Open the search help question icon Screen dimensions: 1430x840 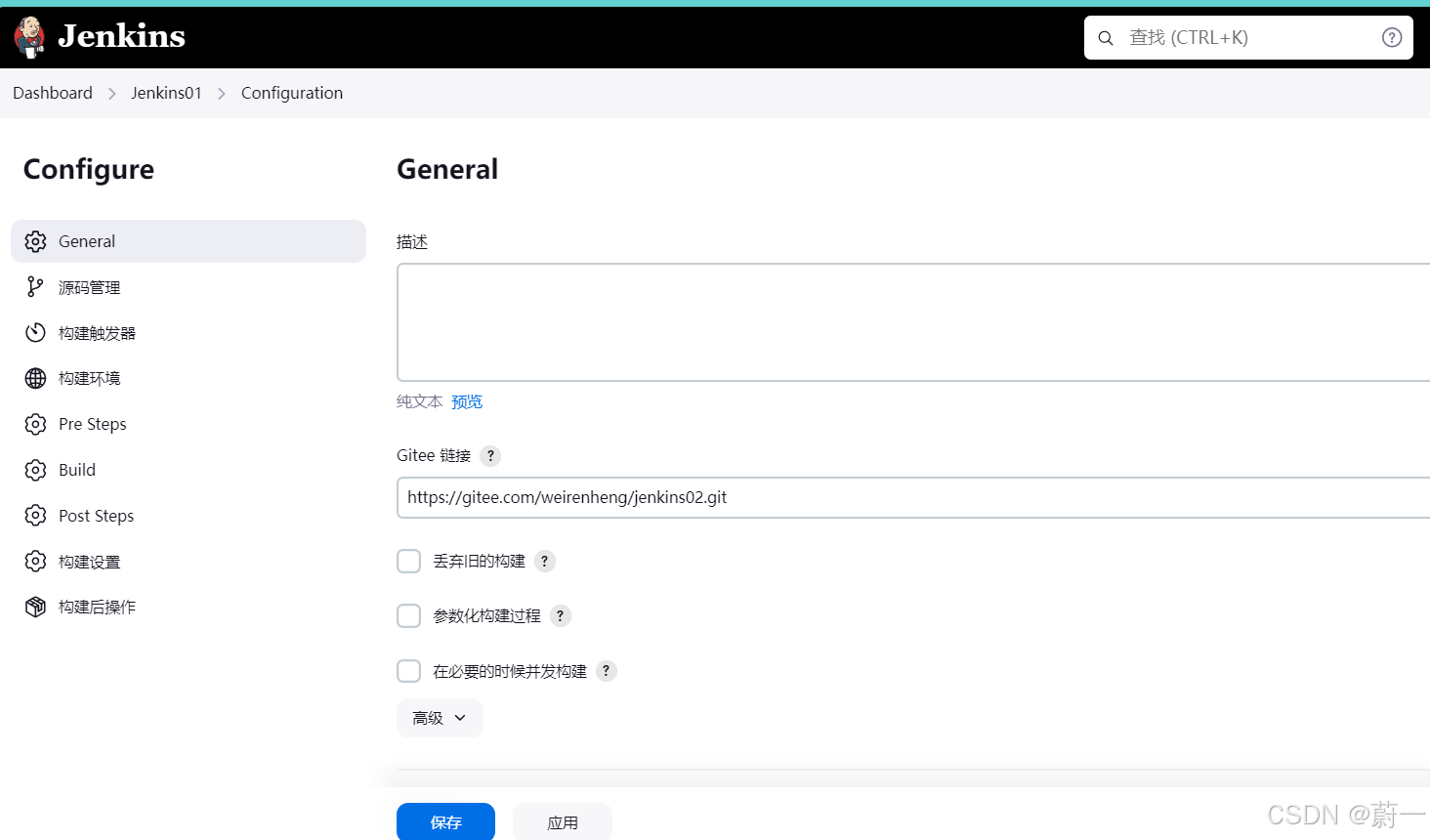click(x=1392, y=37)
